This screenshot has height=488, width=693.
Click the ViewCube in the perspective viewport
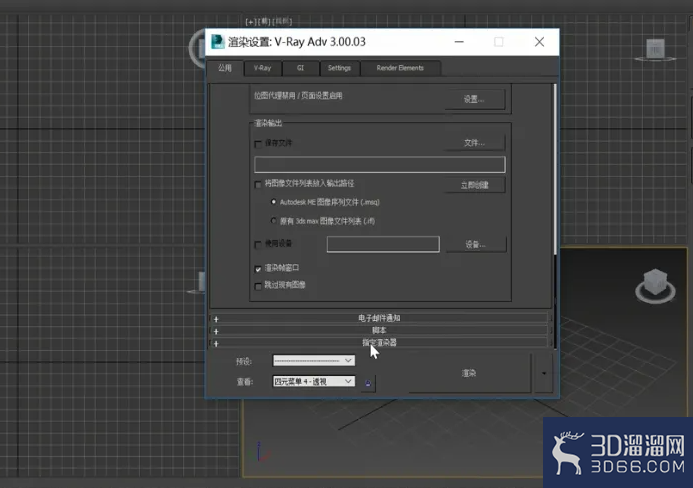tap(655, 286)
